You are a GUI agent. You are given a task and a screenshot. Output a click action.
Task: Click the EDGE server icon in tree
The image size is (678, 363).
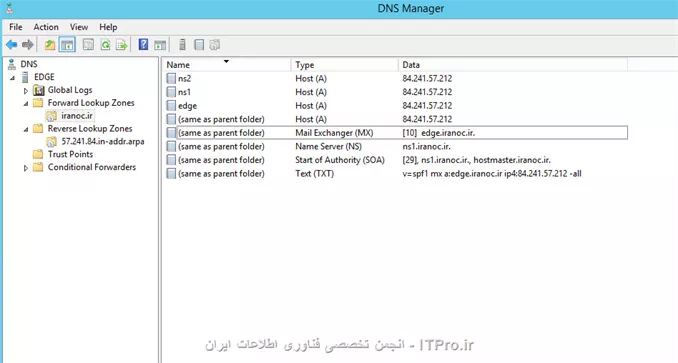(26, 77)
